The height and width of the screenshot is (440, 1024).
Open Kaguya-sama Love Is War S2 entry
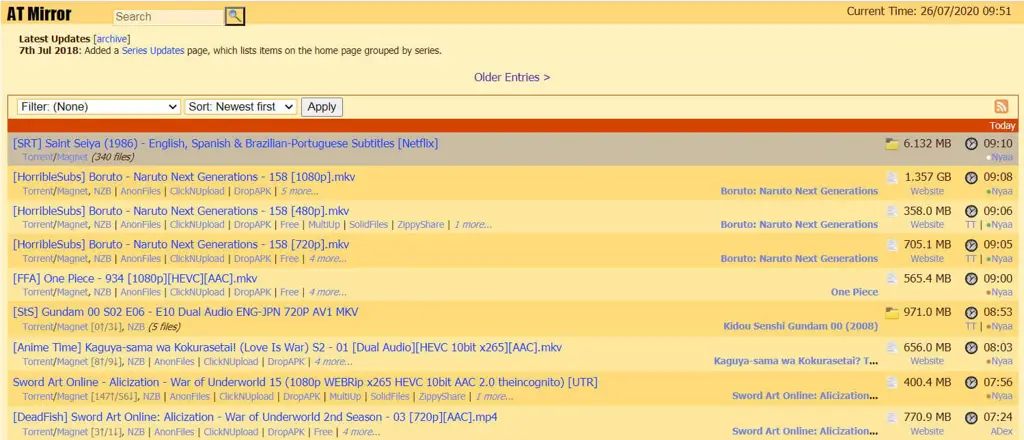287,347
